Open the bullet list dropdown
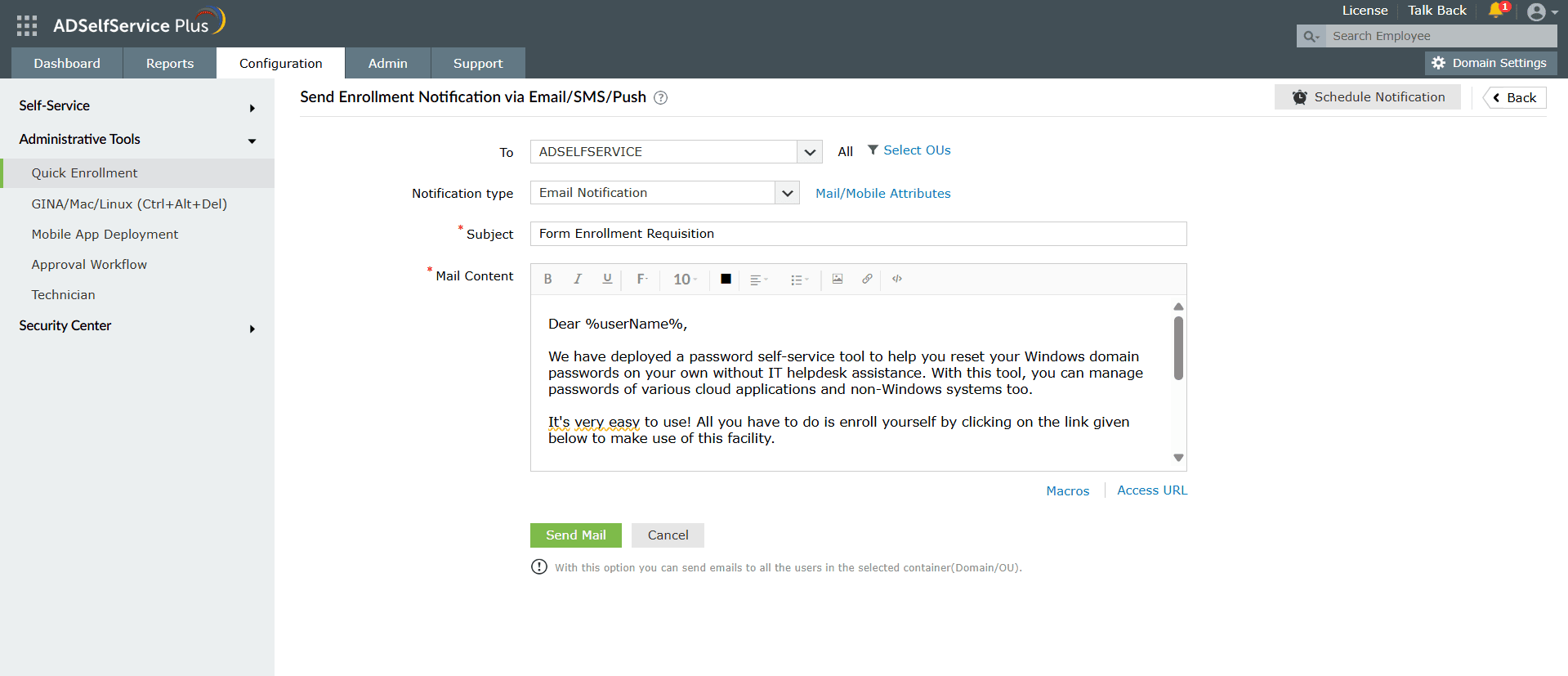Viewport: 1568px width, 676px height. 799,280
